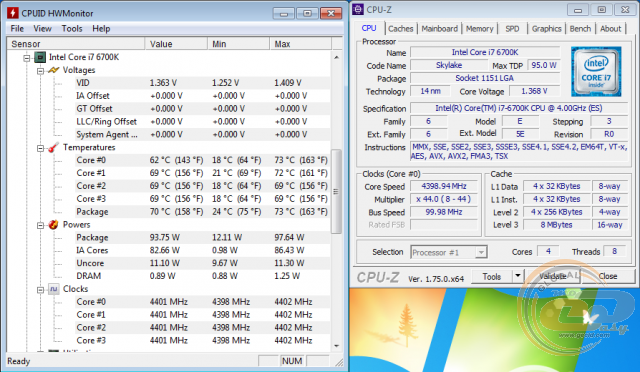Screen dimensions: 640x372
Task: Click the CPU-Z title bar app icon
Action: (x=358, y=9)
